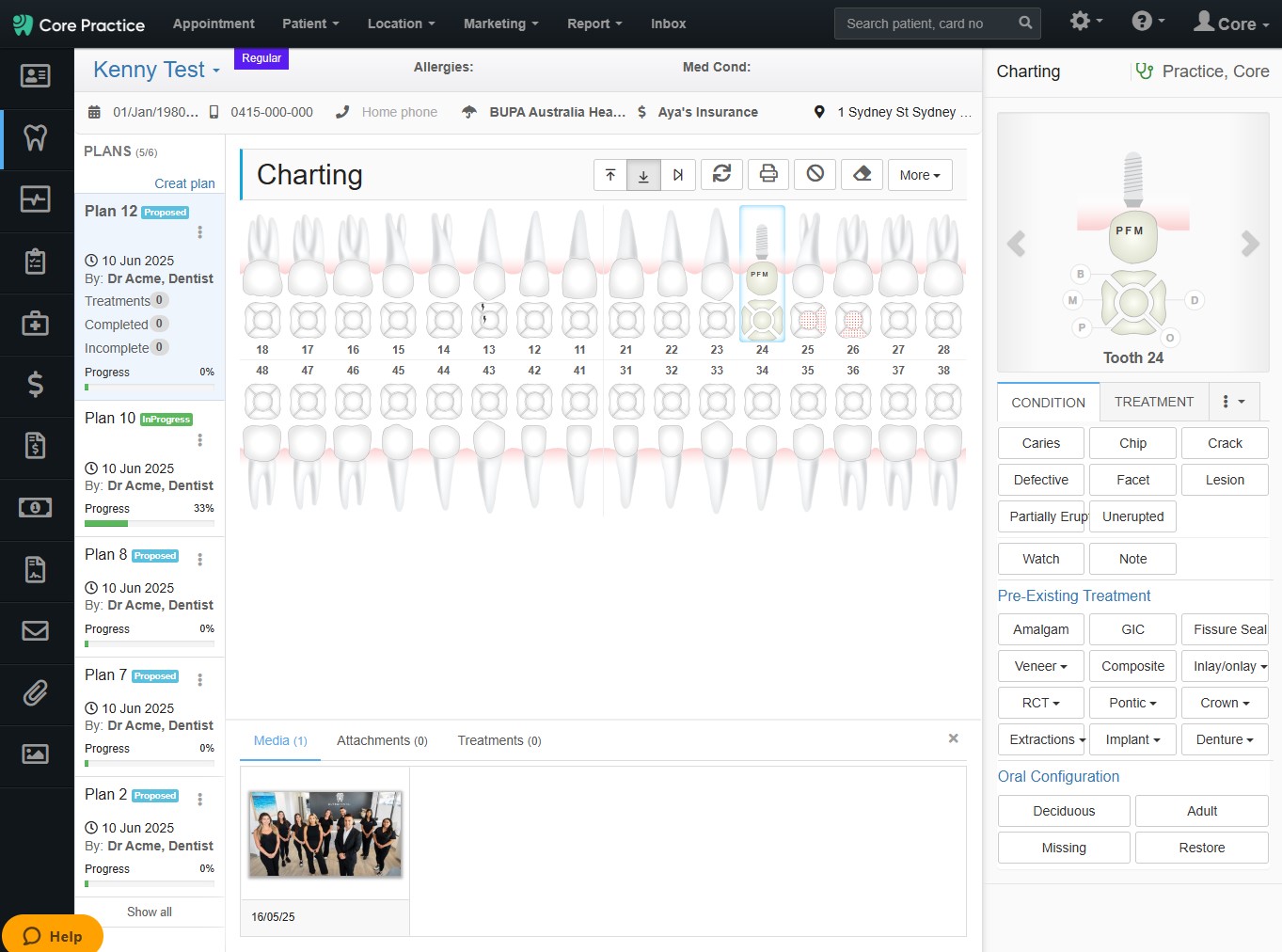This screenshot has height=952, width=1282.
Task: Click the Creat plan link
Action: 184,183
